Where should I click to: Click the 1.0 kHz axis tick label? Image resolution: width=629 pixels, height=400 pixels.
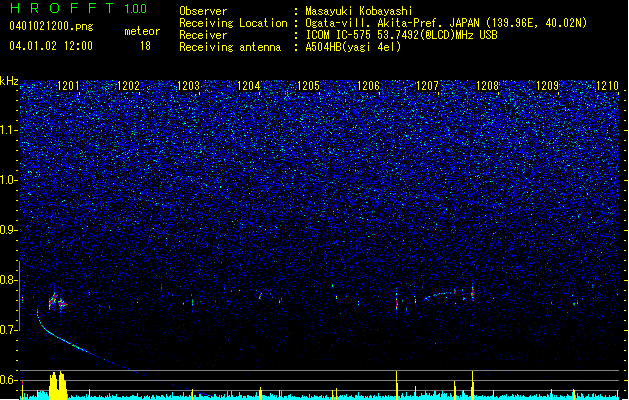pos(9,180)
